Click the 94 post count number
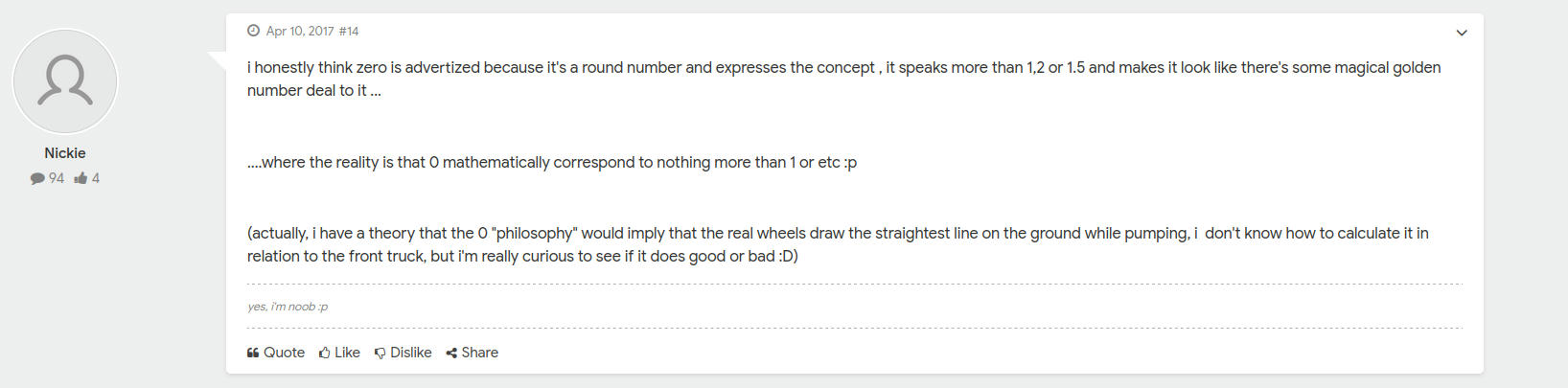This screenshot has width=1568, height=388. (57, 178)
